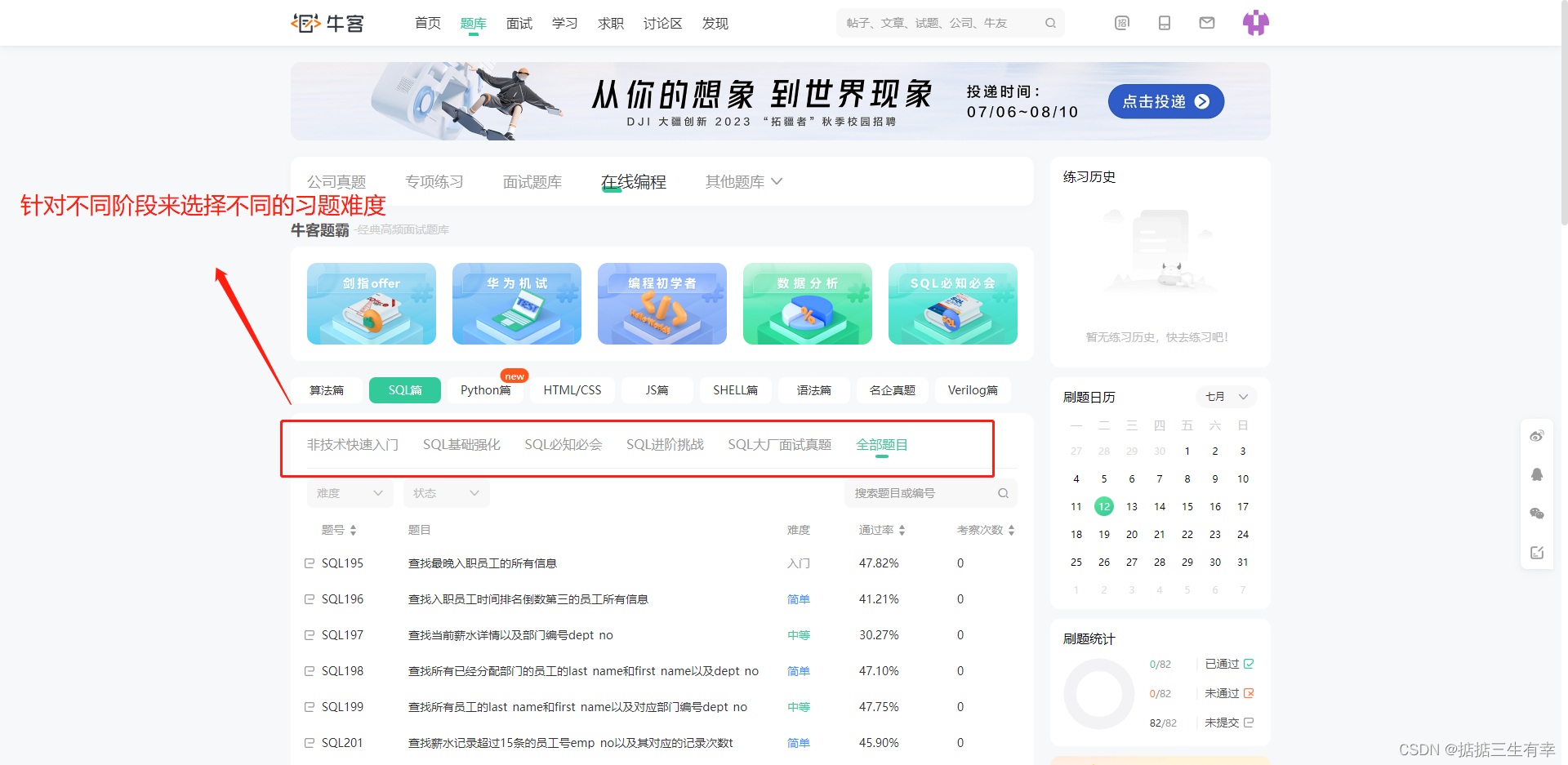
Task: Click the open icon beside SQL196
Action: pyautogui.click(x=310, y=599)
